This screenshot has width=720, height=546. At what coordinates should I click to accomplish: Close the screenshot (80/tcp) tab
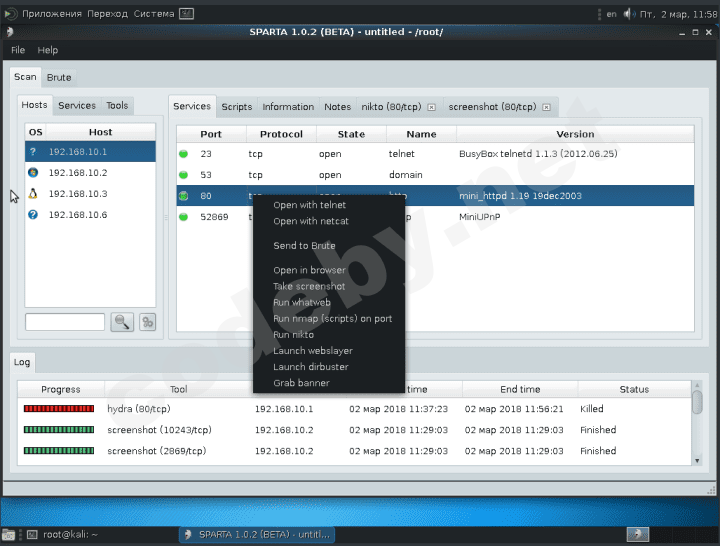[x=549, y=107]
